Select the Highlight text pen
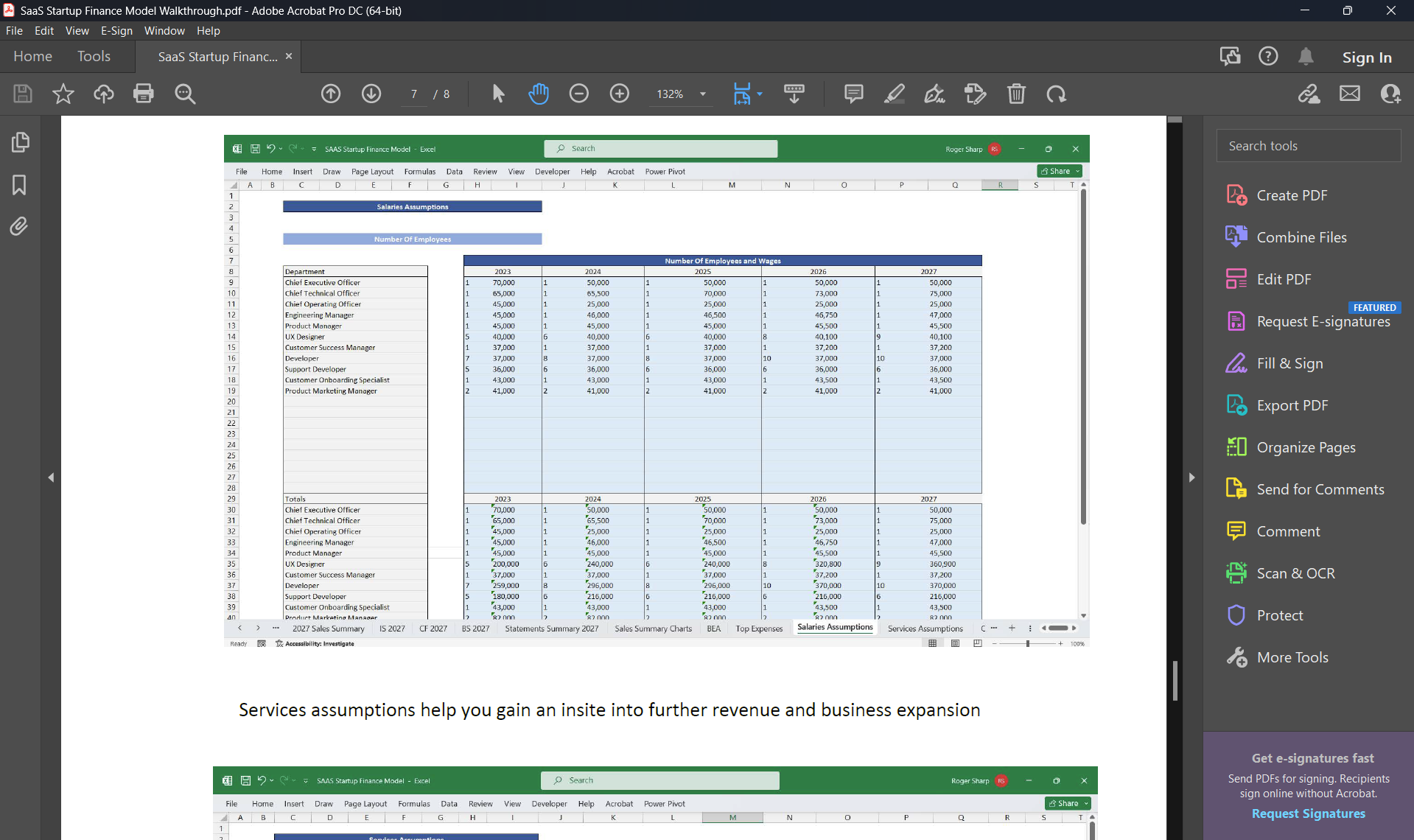The height and width of the screenshot is (840, 1414). pos(895,94)
